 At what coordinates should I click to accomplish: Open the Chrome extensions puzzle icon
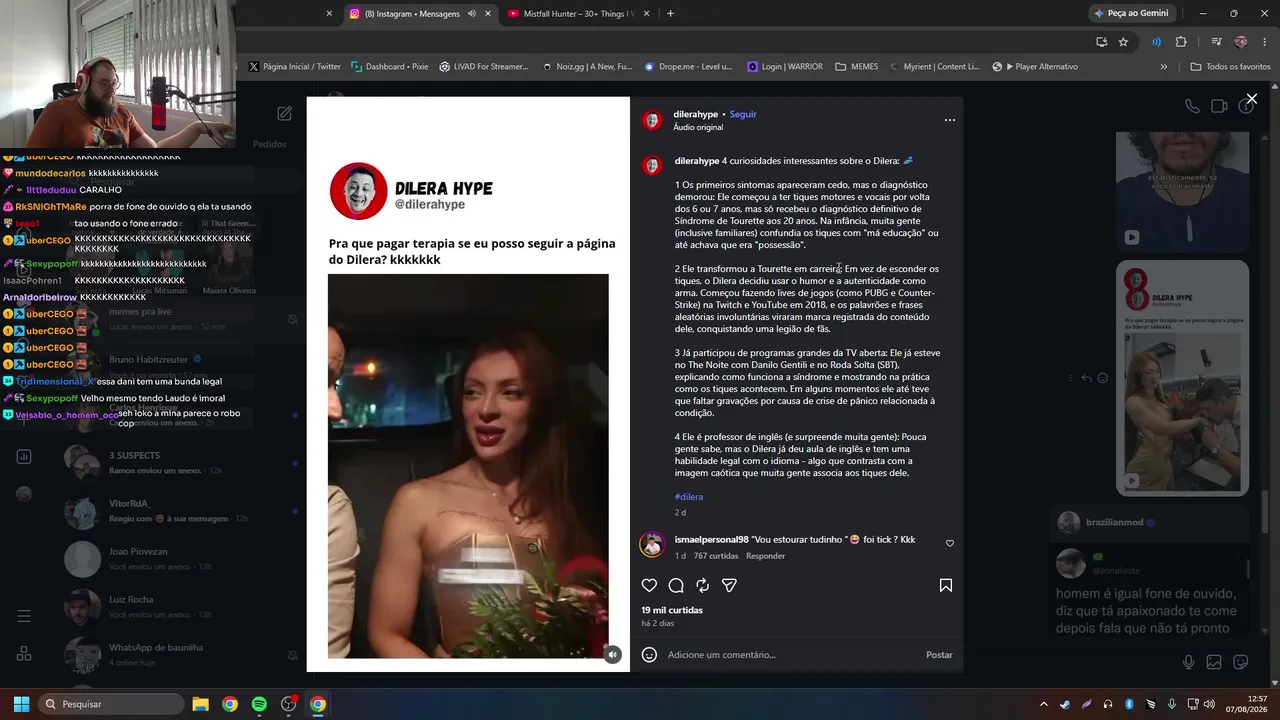[x=1181, y=42]
